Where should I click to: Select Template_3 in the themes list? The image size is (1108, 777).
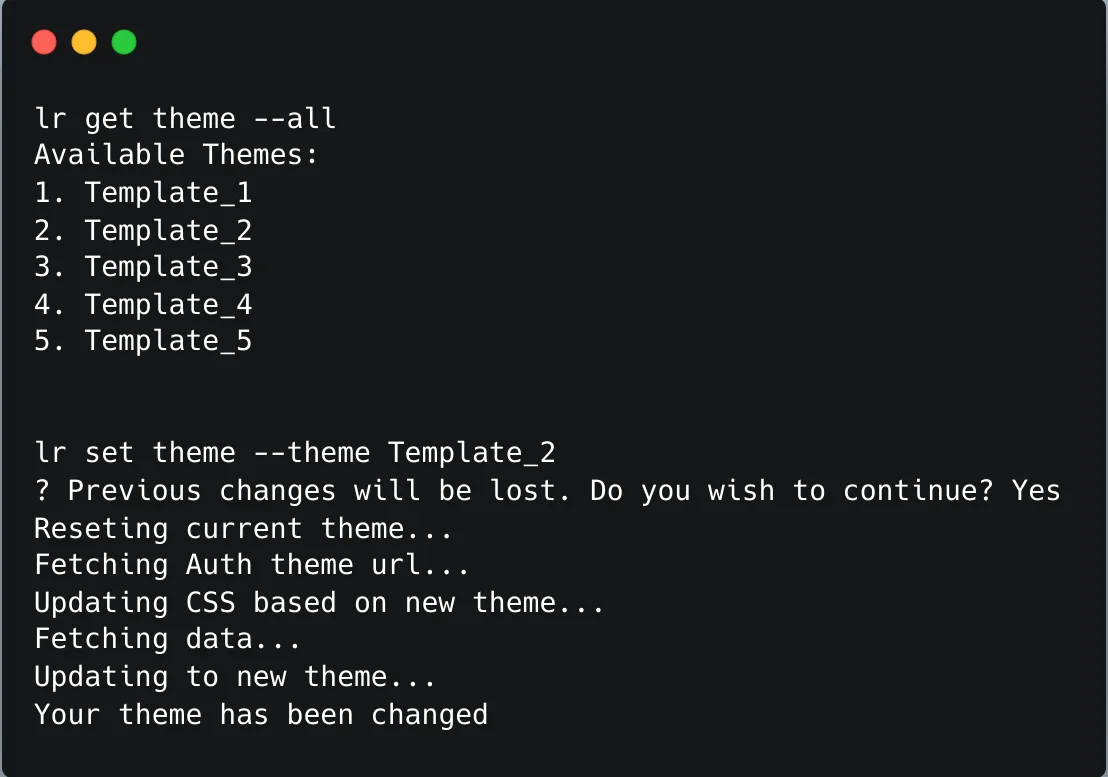tap(168, 267)
